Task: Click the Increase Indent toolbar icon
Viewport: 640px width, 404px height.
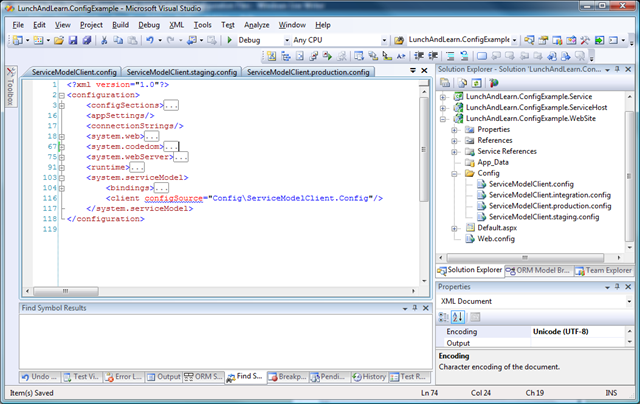Action: pos(433,56)
